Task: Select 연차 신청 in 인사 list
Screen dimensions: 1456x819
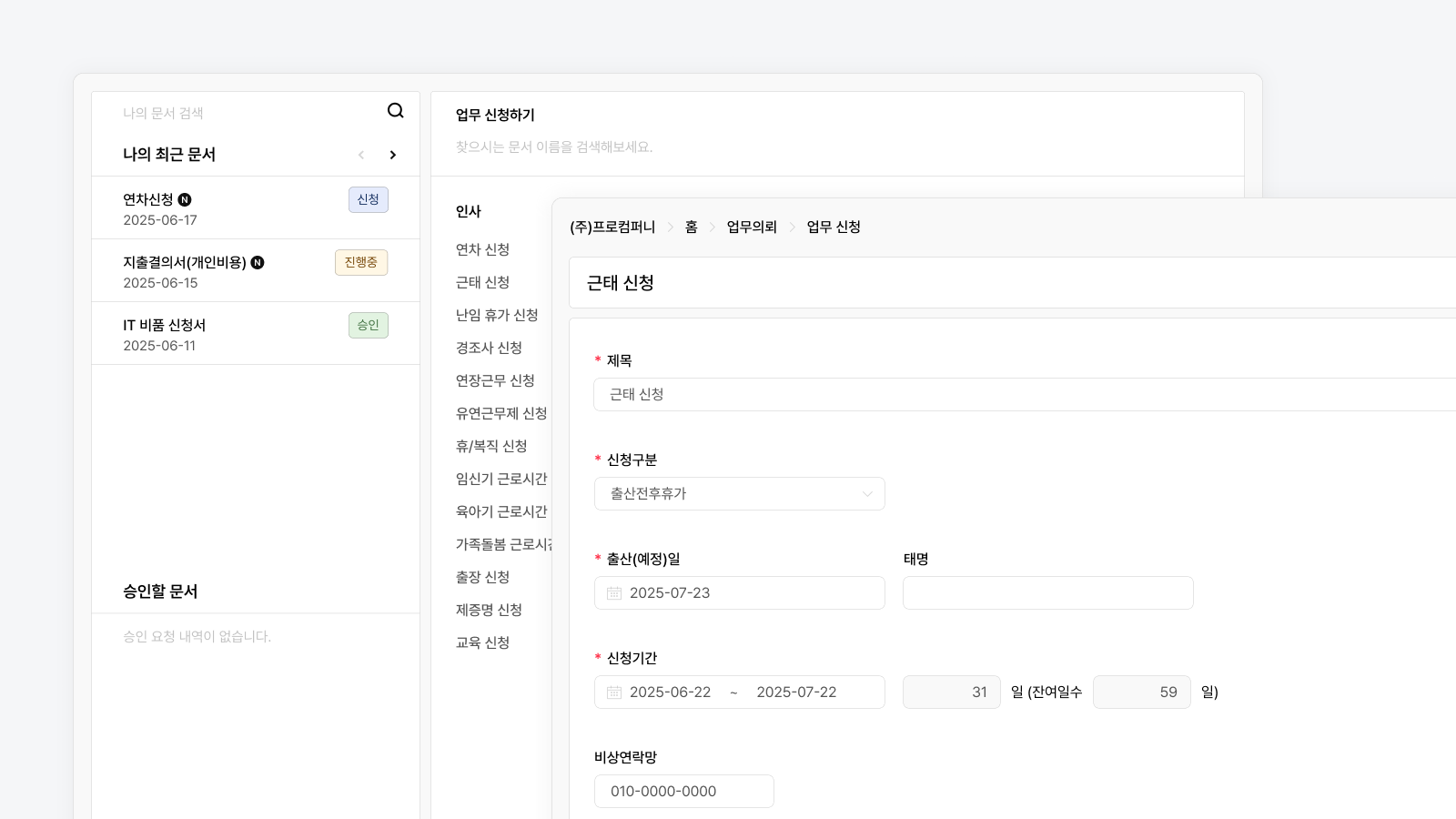Action: 482,249
